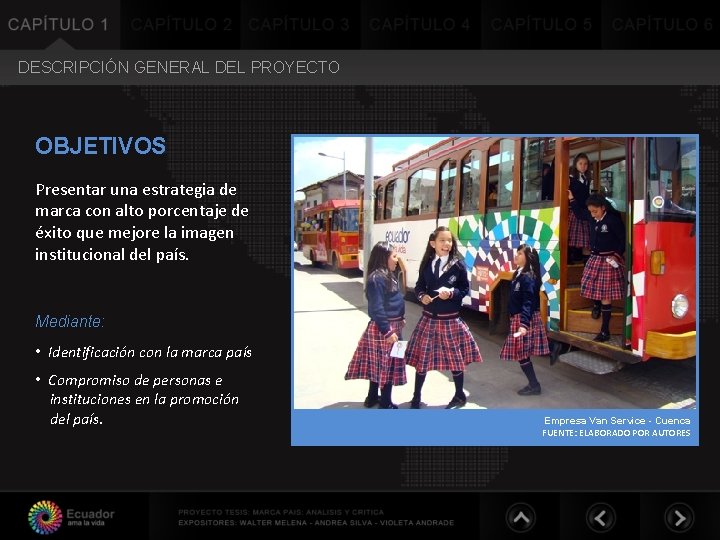Click FUENTE: ELABORADO POR AUTORES text
Image resolution: width=720 pixels, height=540 pixels.
(x=616, y=433)
